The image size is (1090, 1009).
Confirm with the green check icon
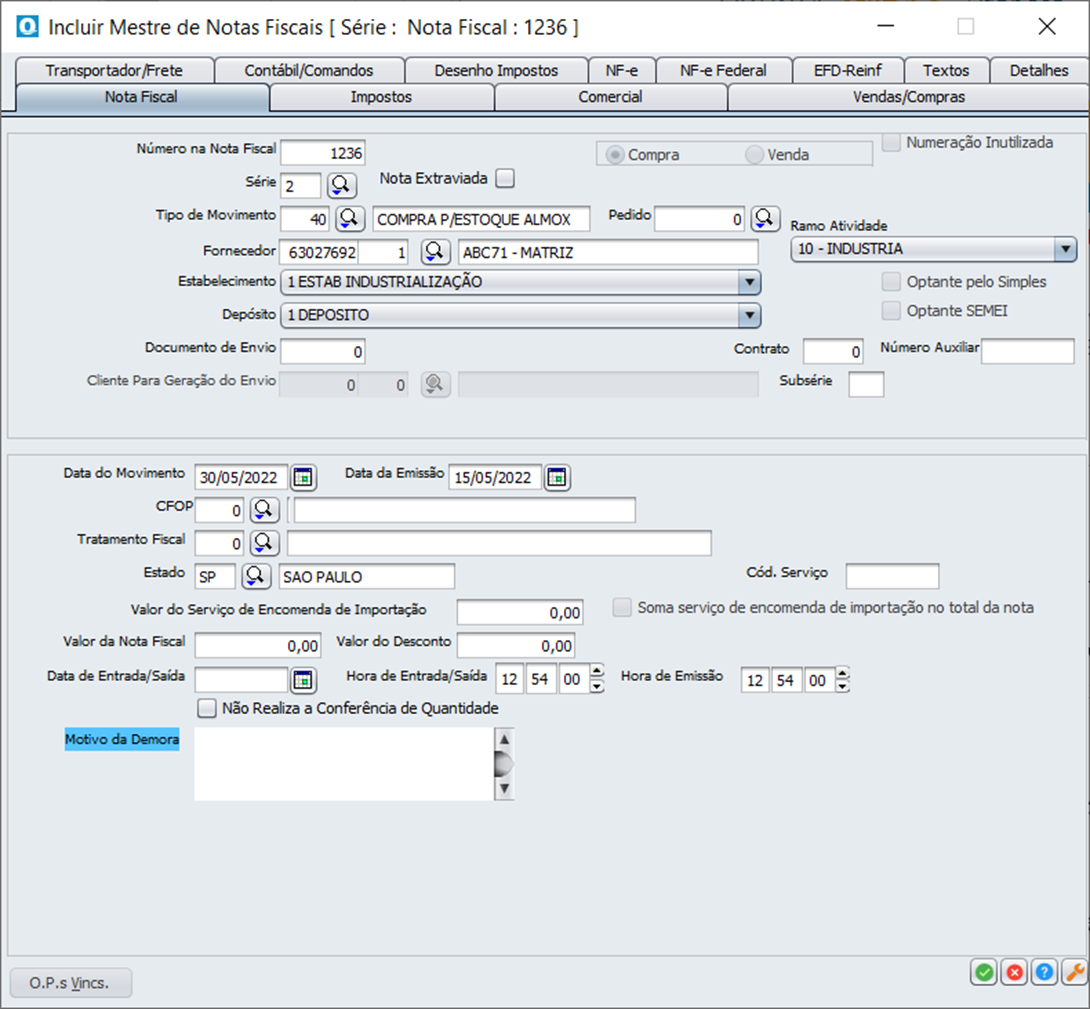tap(984, 972)
